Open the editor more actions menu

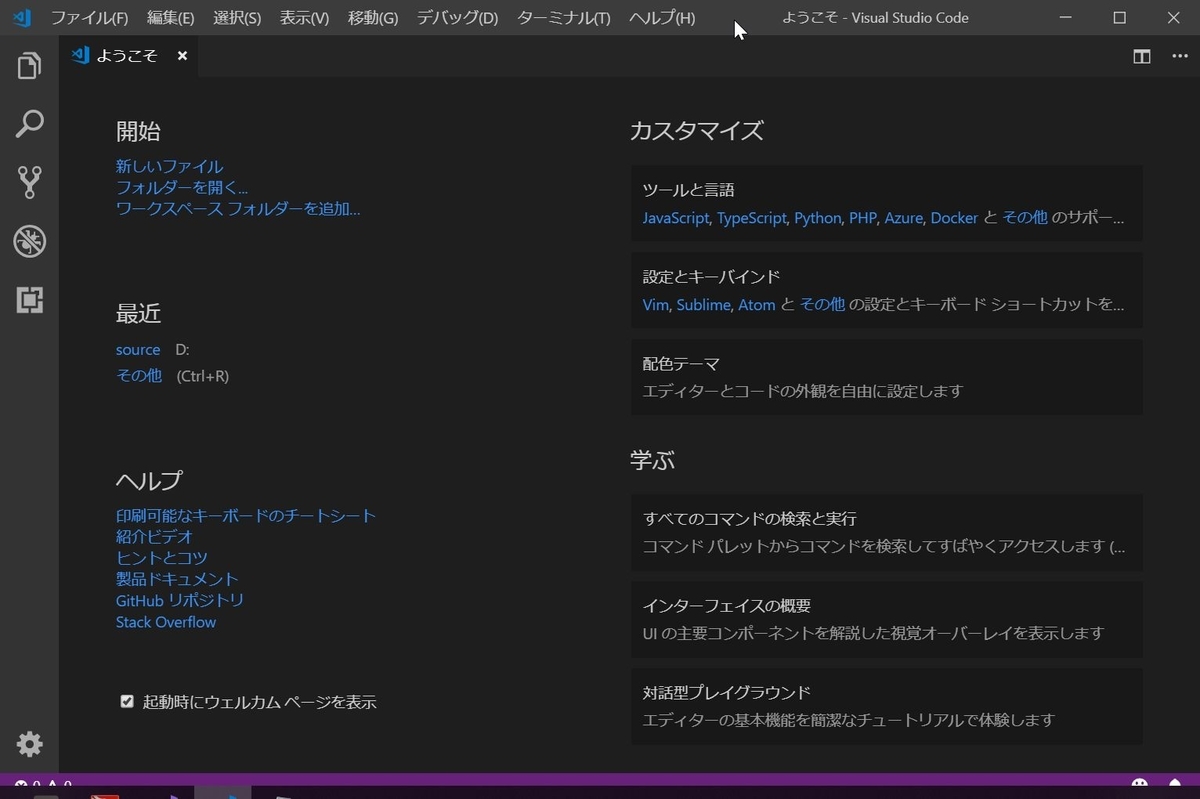click(1179, 57)
